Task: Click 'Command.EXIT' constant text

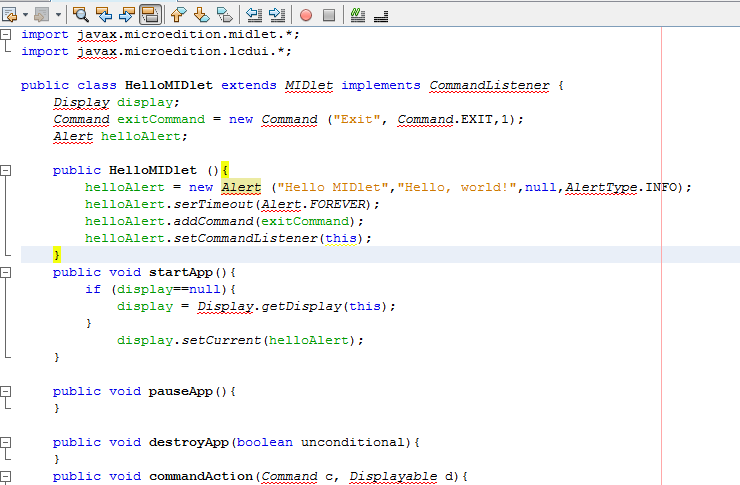Action: pos(445,119)
